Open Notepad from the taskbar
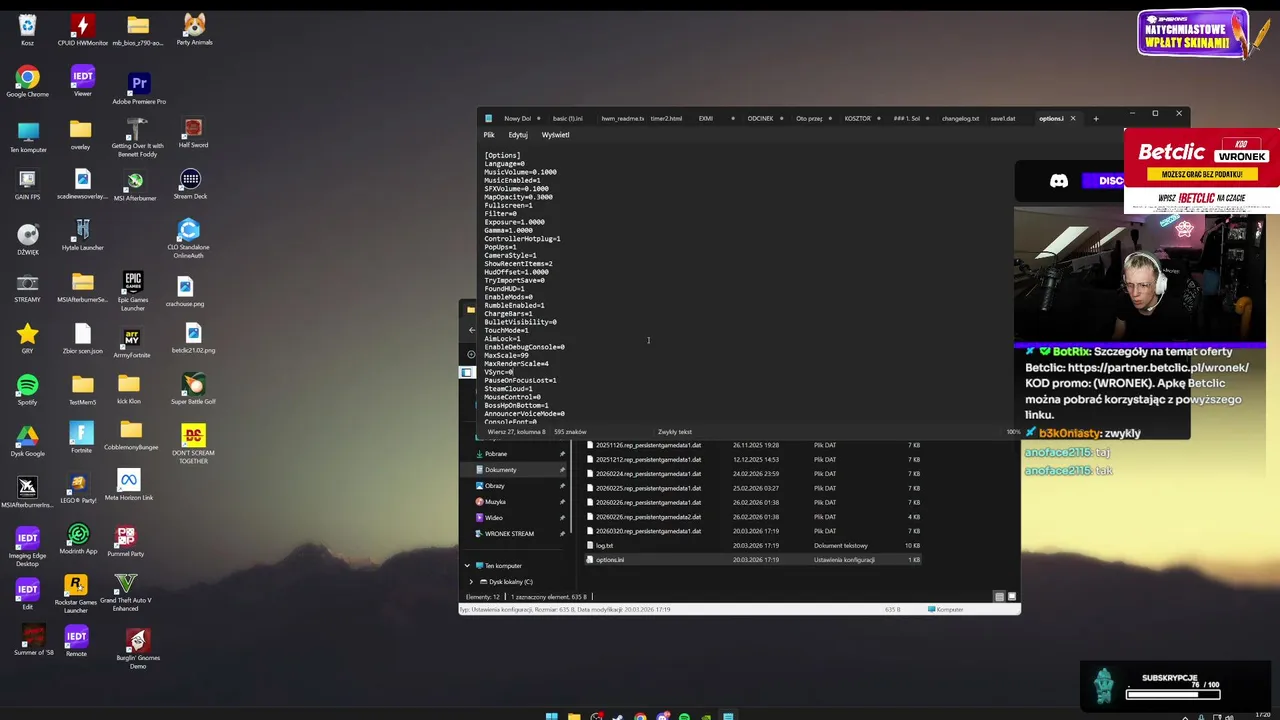Image resolution: width=1280 pixels, height=720 pixels. (728, 716)
